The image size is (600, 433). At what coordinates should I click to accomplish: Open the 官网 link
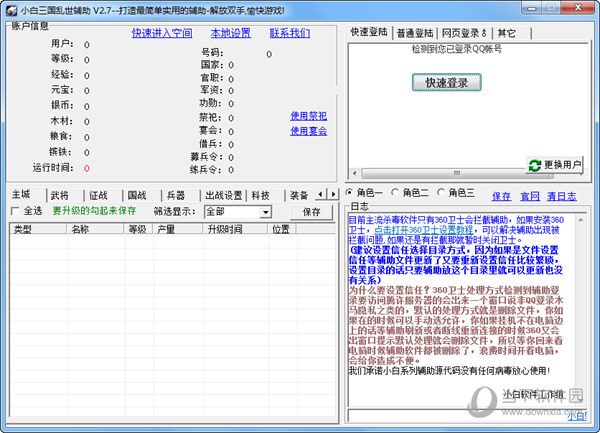point(530,197)
